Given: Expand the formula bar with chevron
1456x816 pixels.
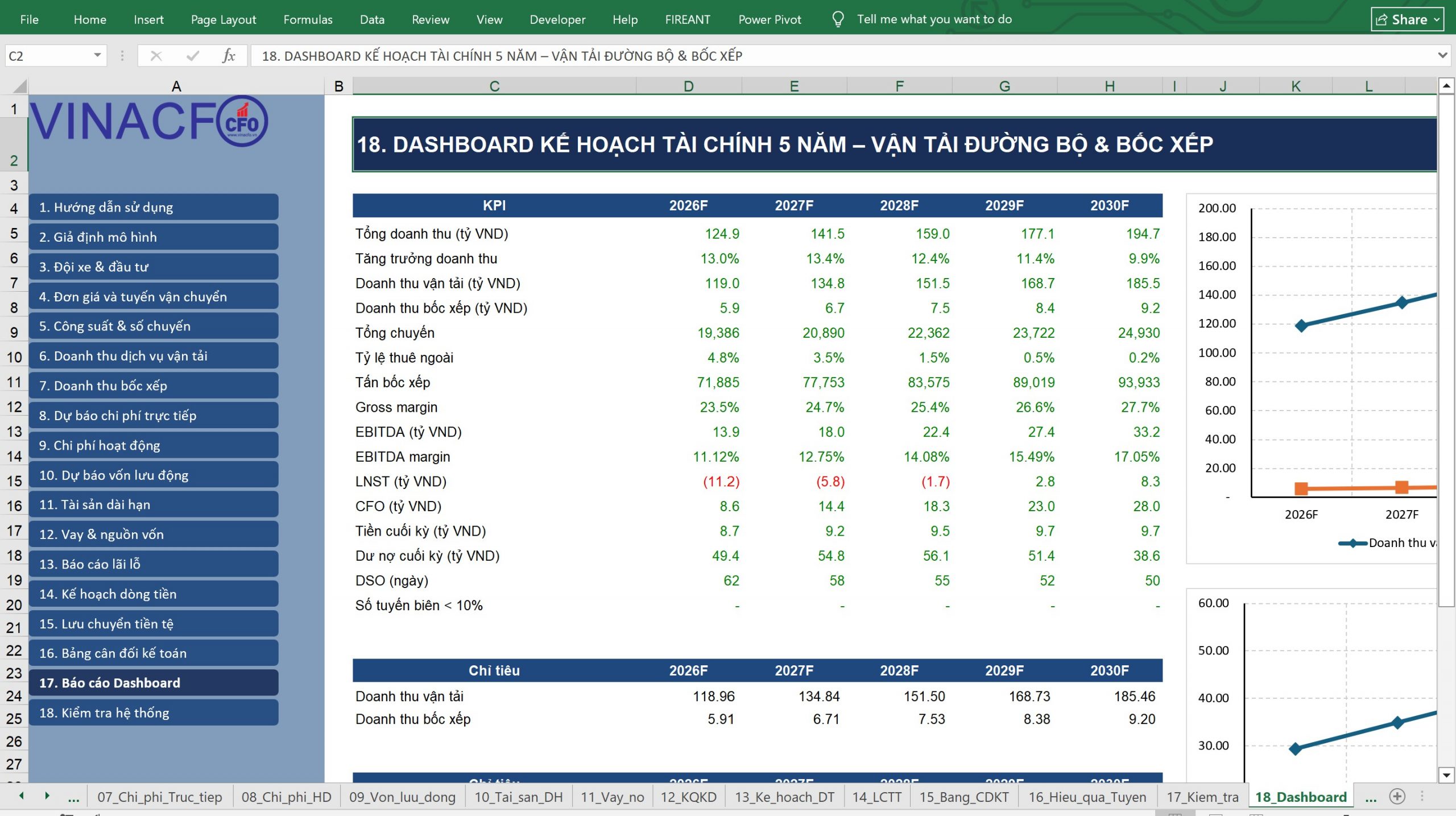Looking at the screenshot, I should pyautogui.click(x=1442, y=56).
